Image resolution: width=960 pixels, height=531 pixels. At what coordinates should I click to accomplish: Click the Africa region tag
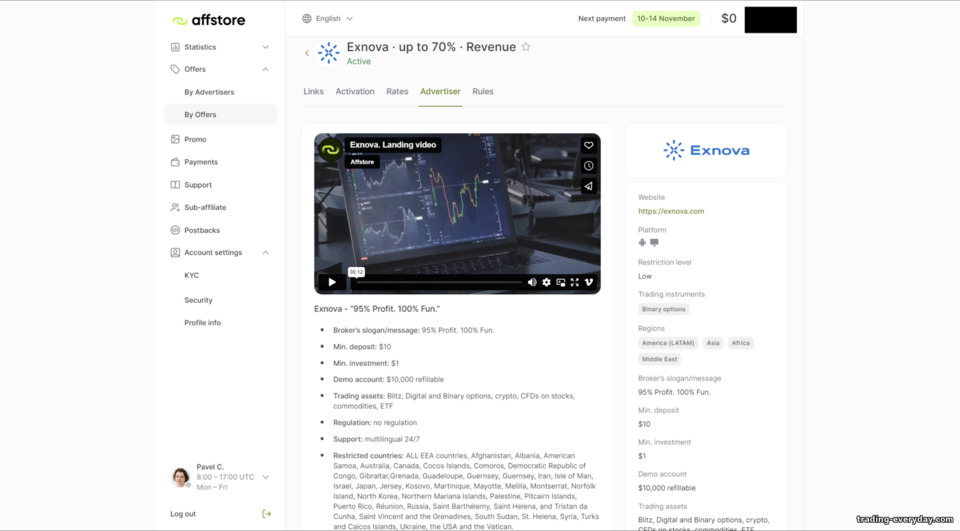point(741,343)
